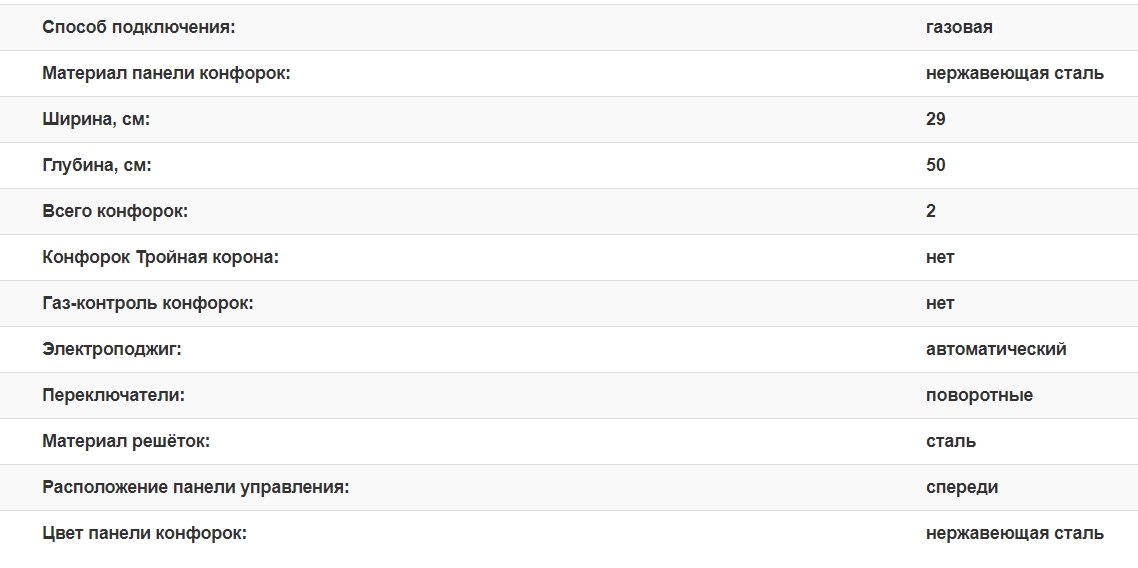Click the "Всего конфорок:" label
This screenshot has height=568, width=1138.
coord(115,211)
